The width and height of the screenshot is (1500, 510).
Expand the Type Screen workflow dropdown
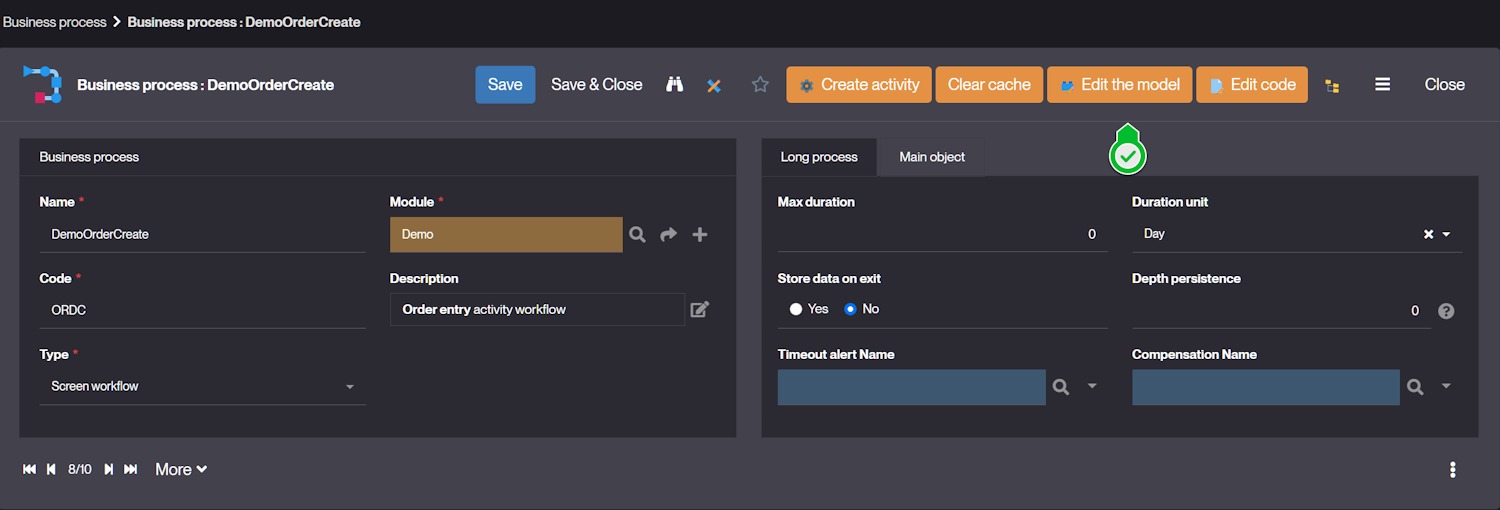click(x=349, y=387)
